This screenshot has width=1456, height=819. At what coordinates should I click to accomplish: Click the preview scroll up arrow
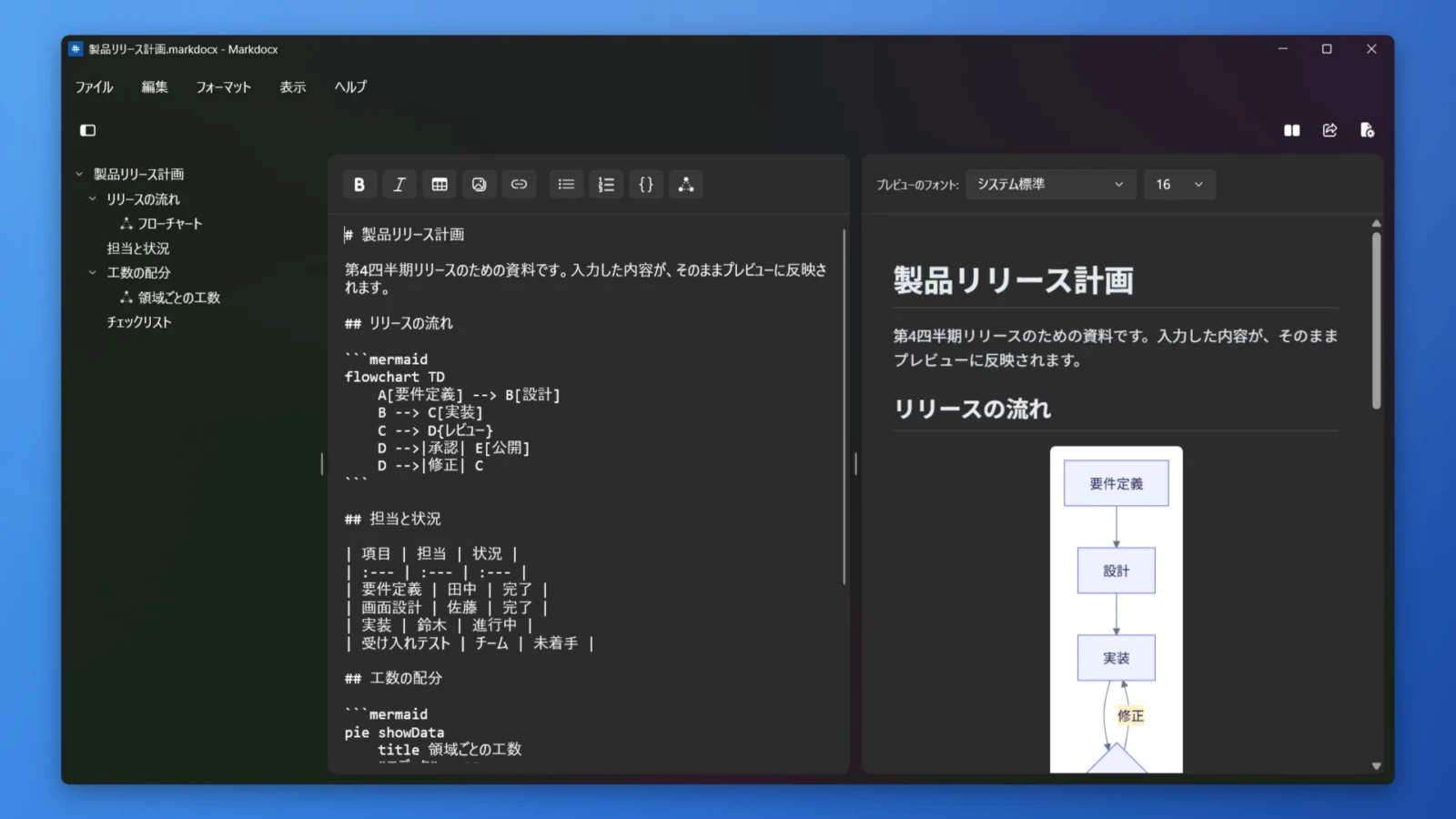[1376, 223]
